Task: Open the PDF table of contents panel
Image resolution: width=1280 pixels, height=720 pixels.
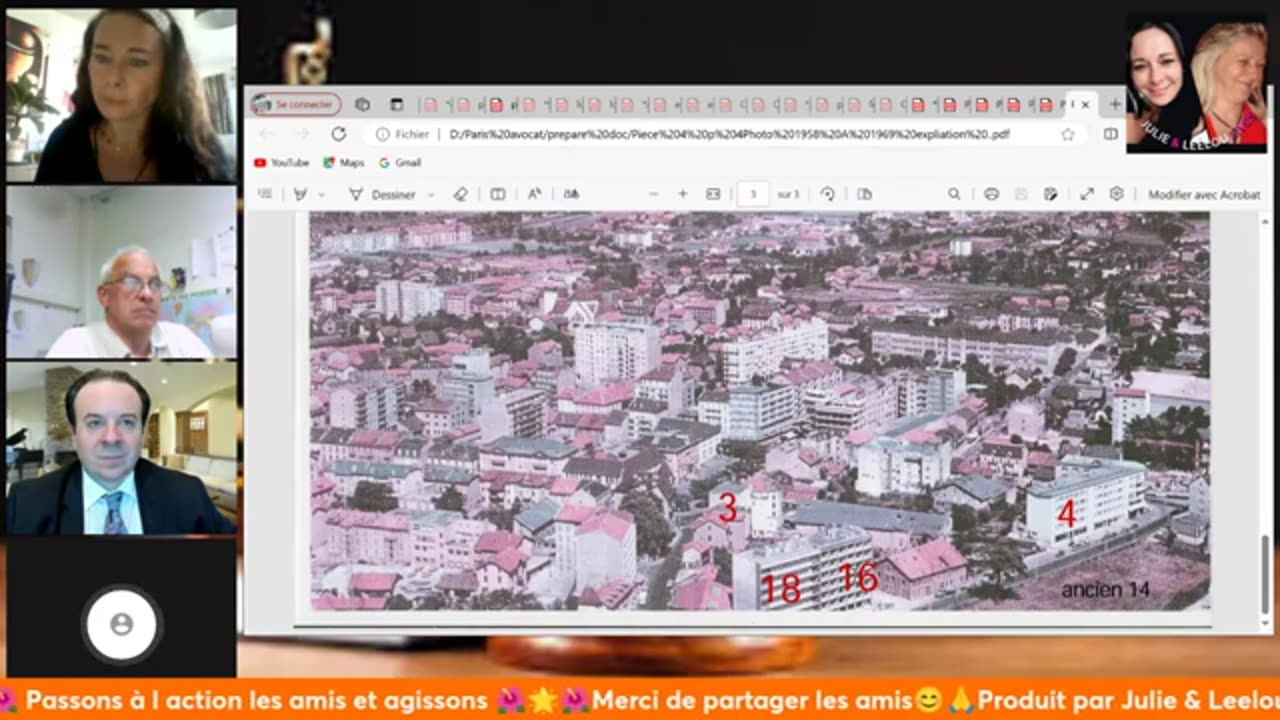Action: (265, 194)
